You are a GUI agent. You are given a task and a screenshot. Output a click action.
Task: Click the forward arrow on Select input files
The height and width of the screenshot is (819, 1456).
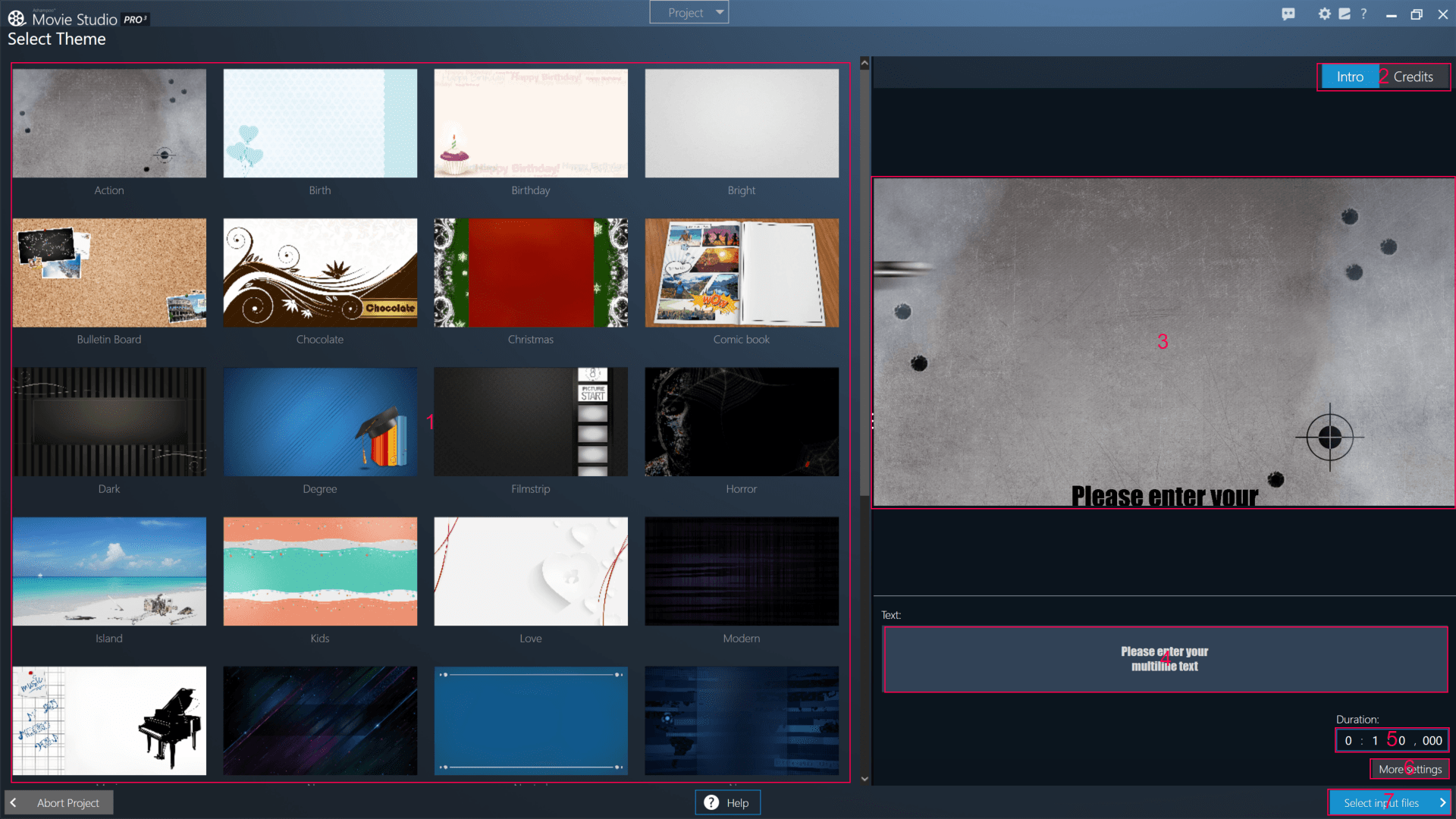click(1442, 802)
